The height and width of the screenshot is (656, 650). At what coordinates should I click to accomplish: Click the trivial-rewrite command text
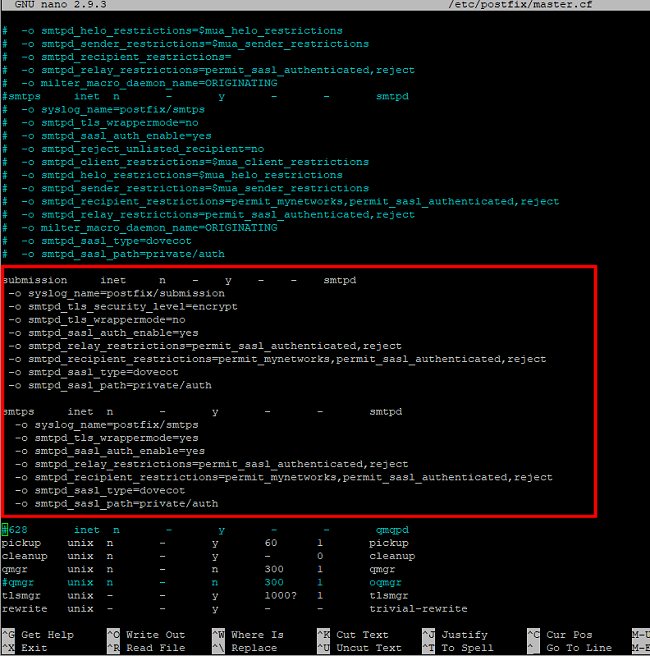tap(418, 609)
